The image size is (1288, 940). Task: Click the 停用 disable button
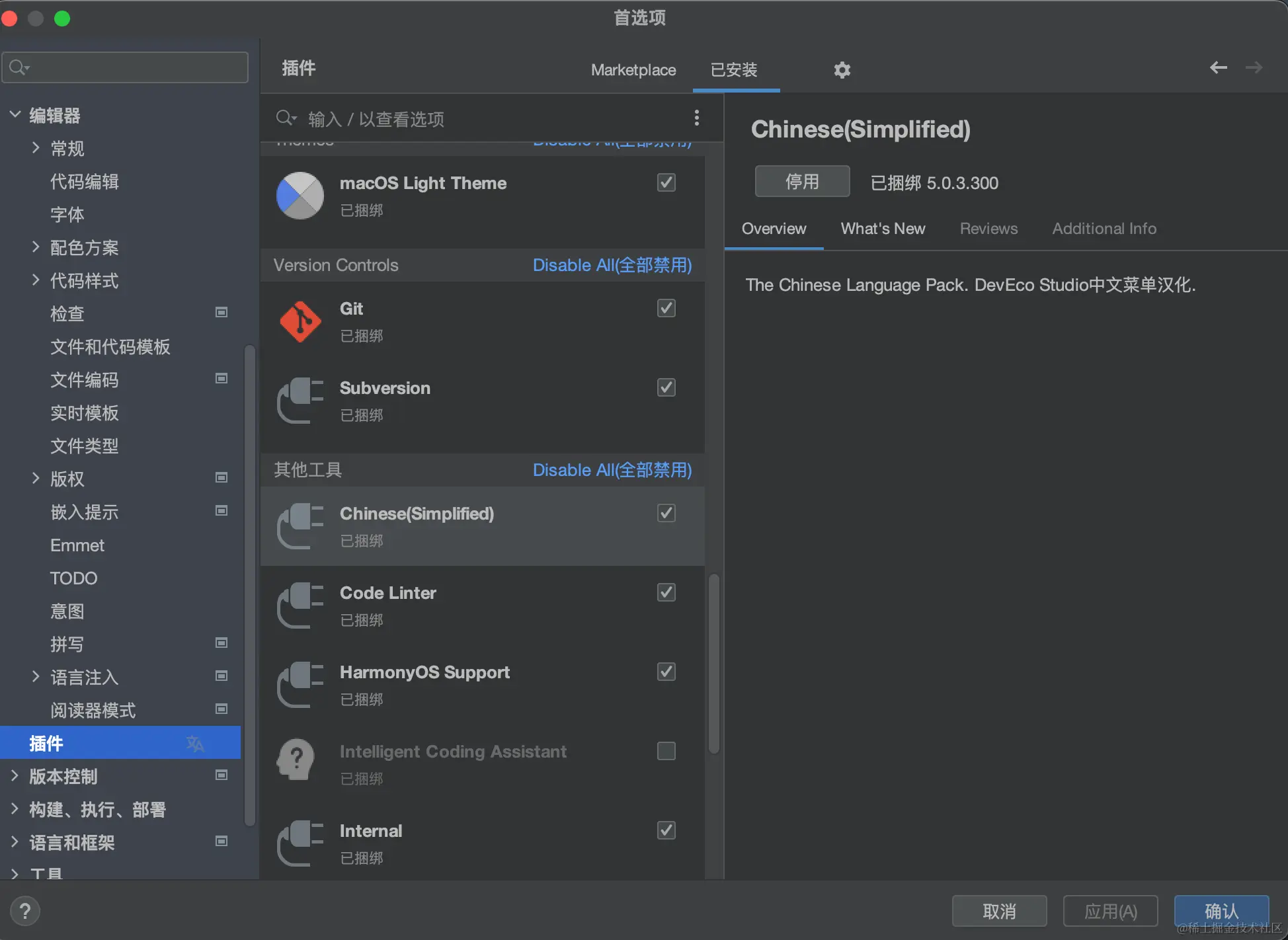tap(801, 182)
